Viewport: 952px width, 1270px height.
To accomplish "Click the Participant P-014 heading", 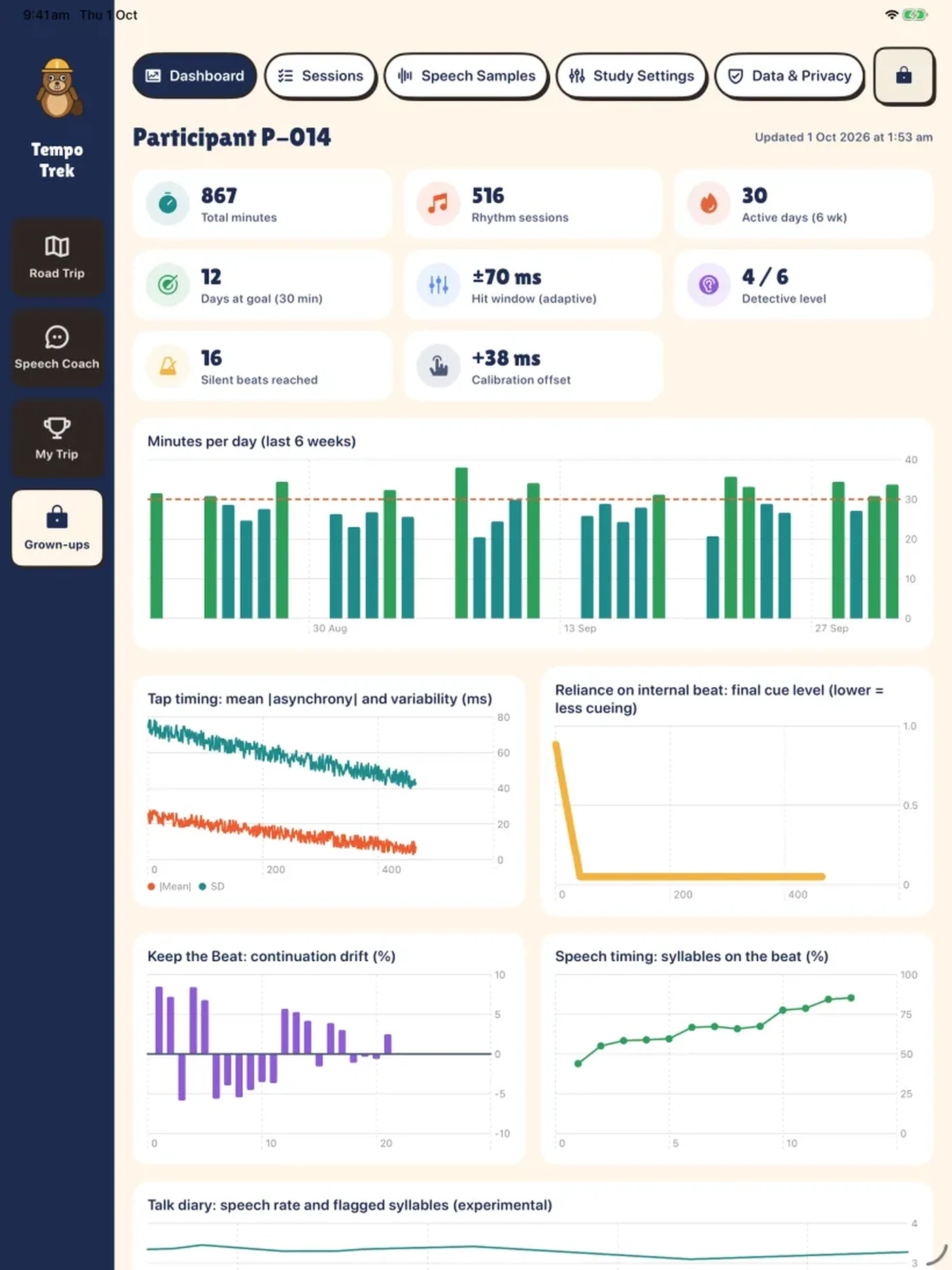I will (232, 137).
